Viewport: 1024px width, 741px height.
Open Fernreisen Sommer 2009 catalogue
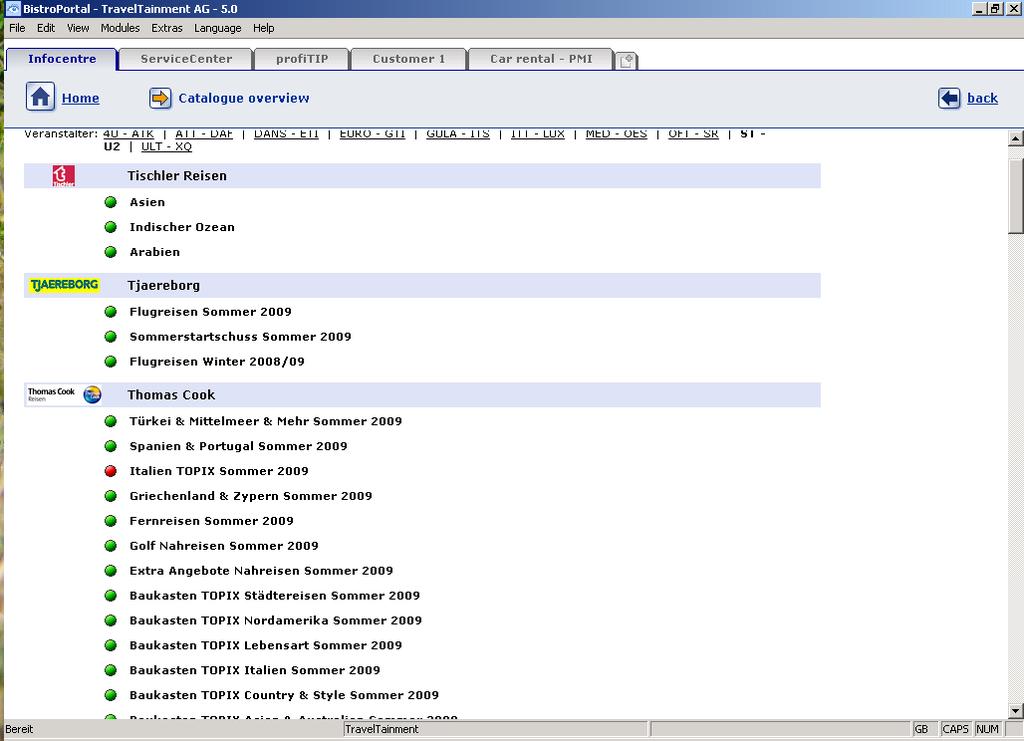coord(212,521)
